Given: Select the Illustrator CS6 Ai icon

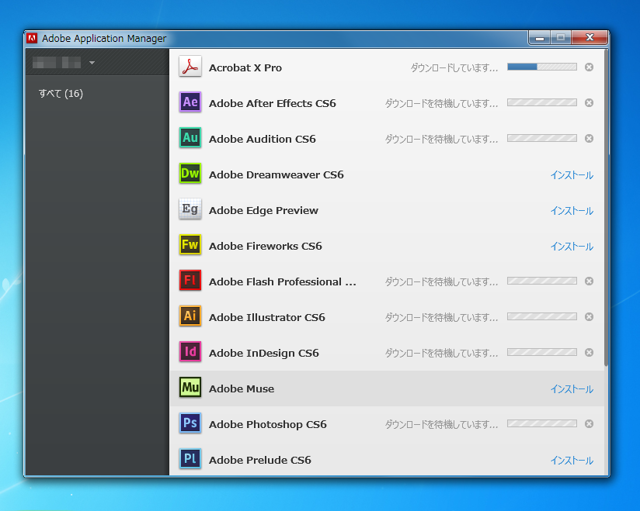Looking at the screenshot, I should [x=190, y=316].
